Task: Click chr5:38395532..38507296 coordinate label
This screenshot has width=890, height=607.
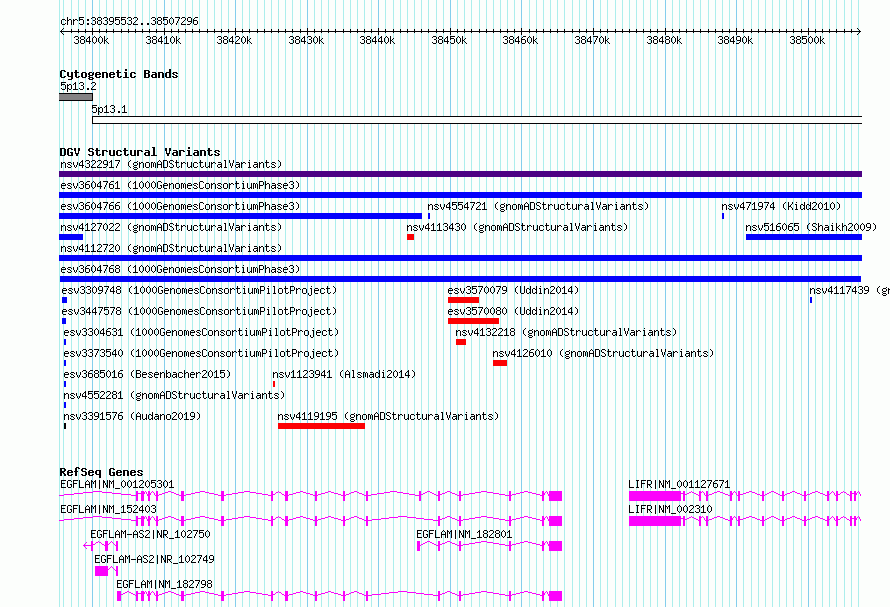Action: [x=129, y=21]
